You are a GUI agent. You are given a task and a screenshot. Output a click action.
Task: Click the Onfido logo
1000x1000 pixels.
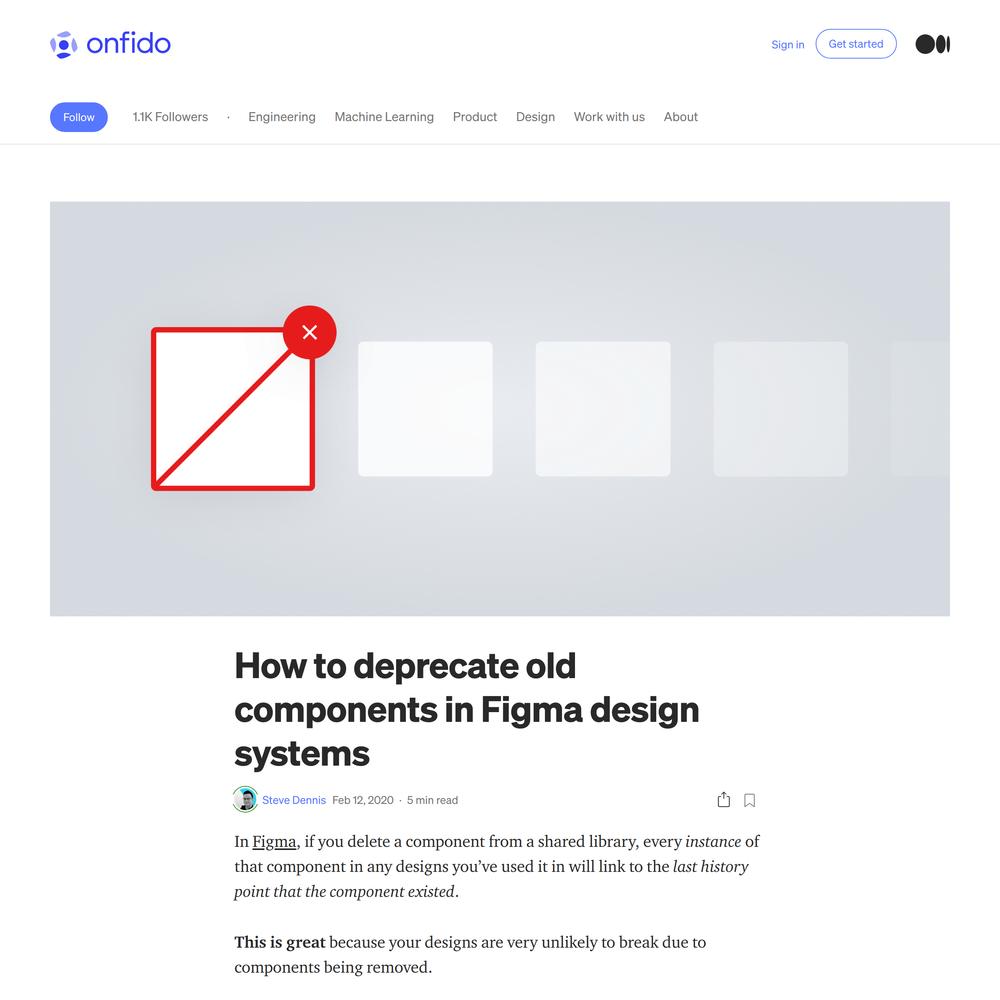[x=110, y=44]
